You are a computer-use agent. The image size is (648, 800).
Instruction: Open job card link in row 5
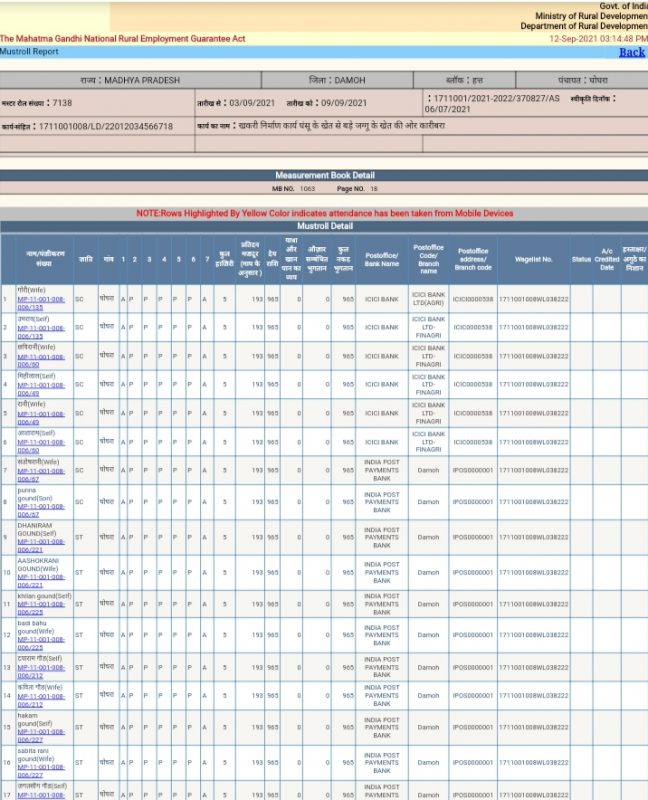[x=41, y=418]
